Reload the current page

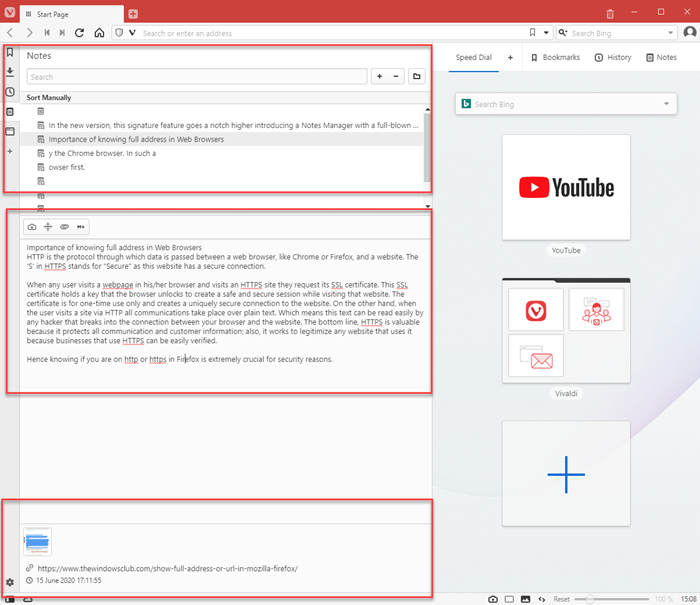pyautogui.click(x=79, y=33)
